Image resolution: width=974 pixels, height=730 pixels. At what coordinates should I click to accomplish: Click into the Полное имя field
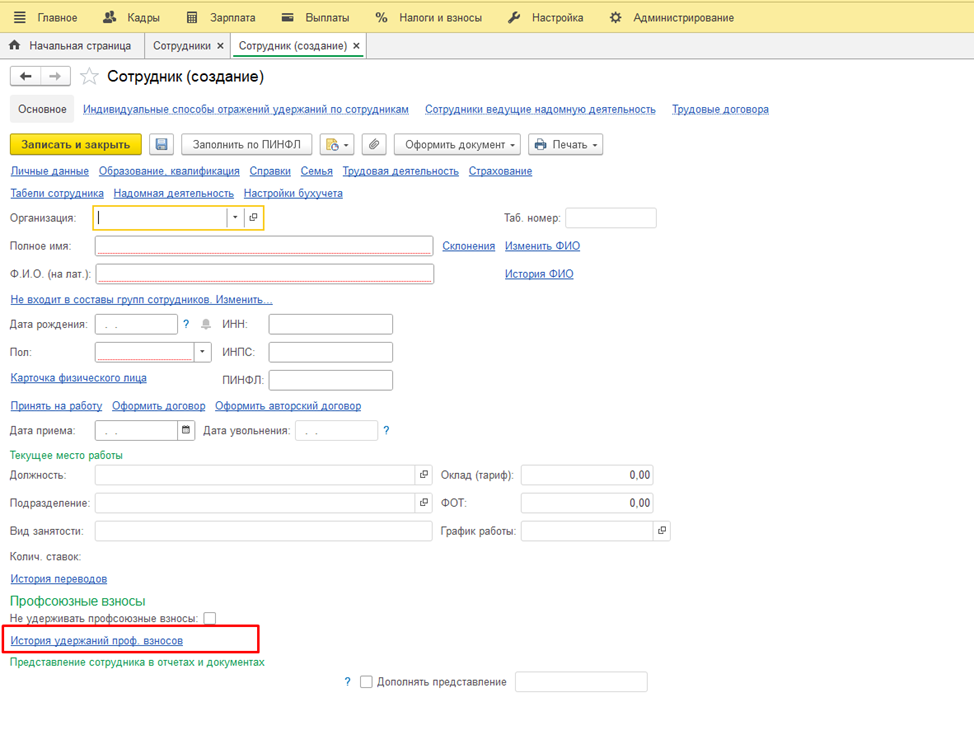(x=264, y=246)
